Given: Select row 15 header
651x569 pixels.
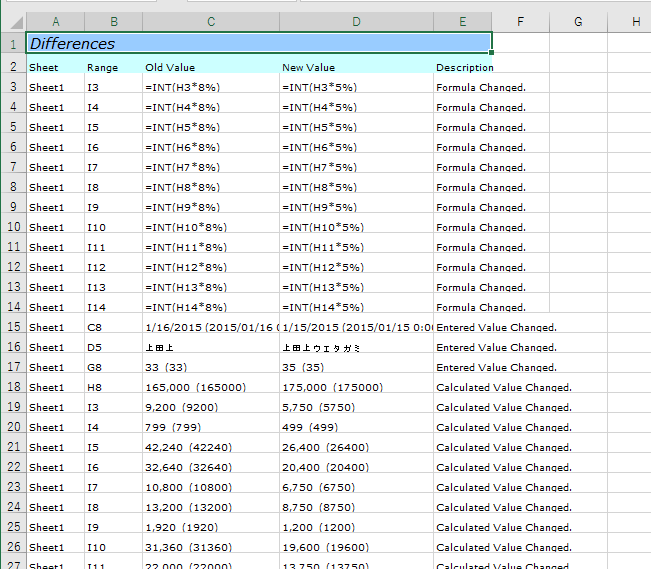Looking at the screenshot, I should pyautogui.click(x=12, y=327).
